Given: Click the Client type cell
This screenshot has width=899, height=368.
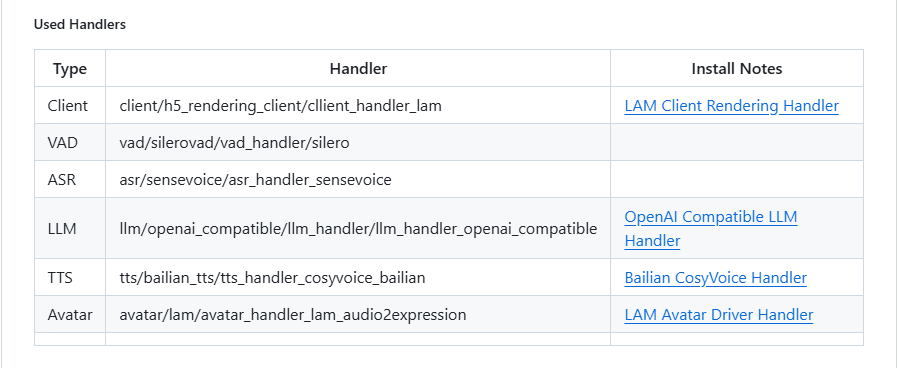Looking at the screenshot, I should pyautogui.click(x=70, y=106).
